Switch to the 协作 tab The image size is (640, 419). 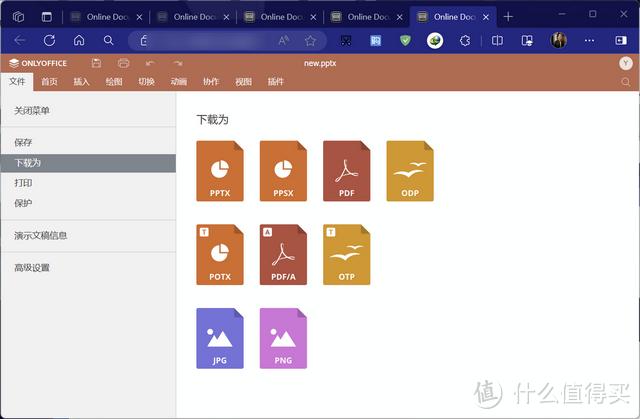click(211, 82)
